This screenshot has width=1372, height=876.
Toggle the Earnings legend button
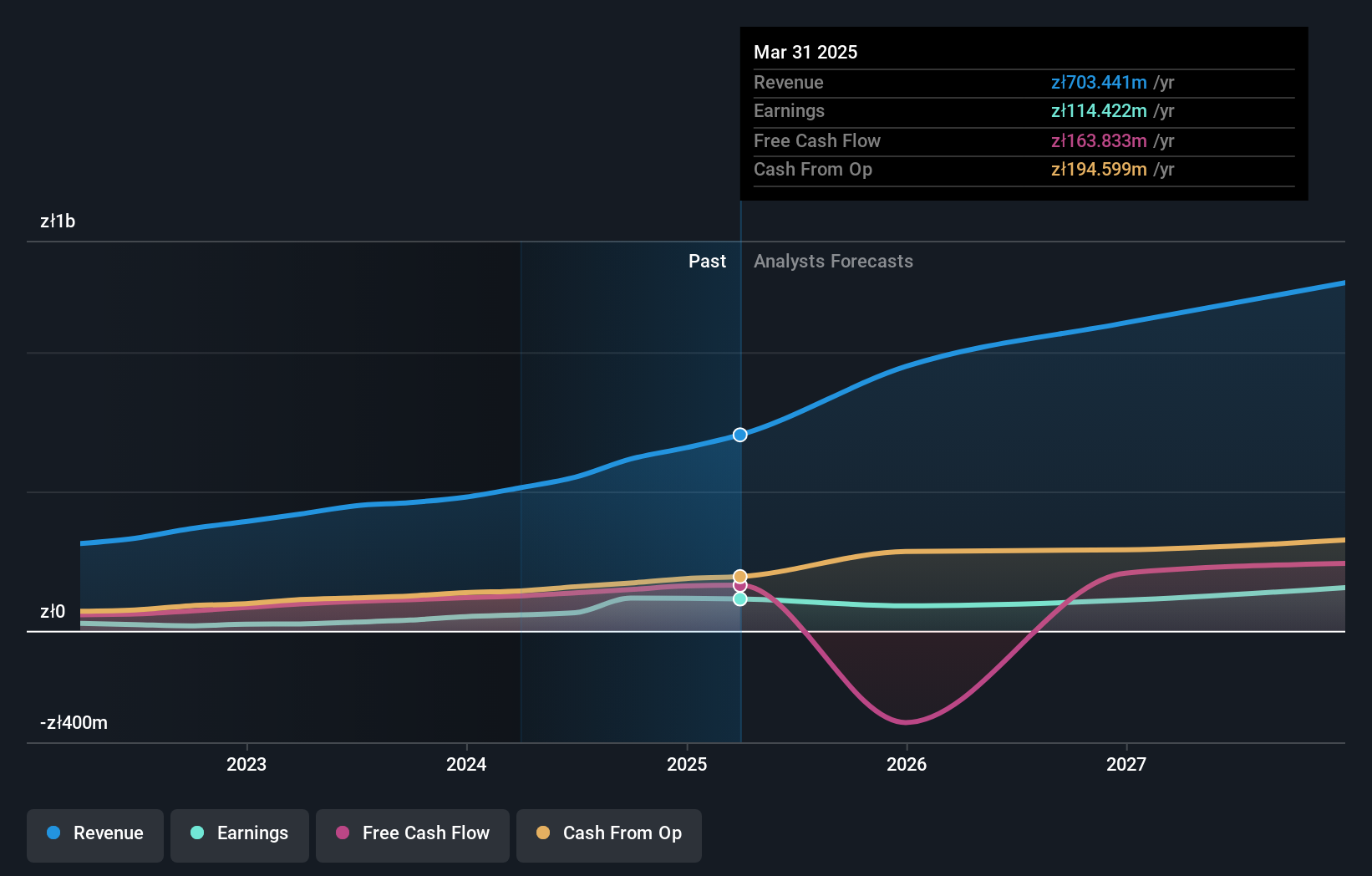click(x=240, y=835)
